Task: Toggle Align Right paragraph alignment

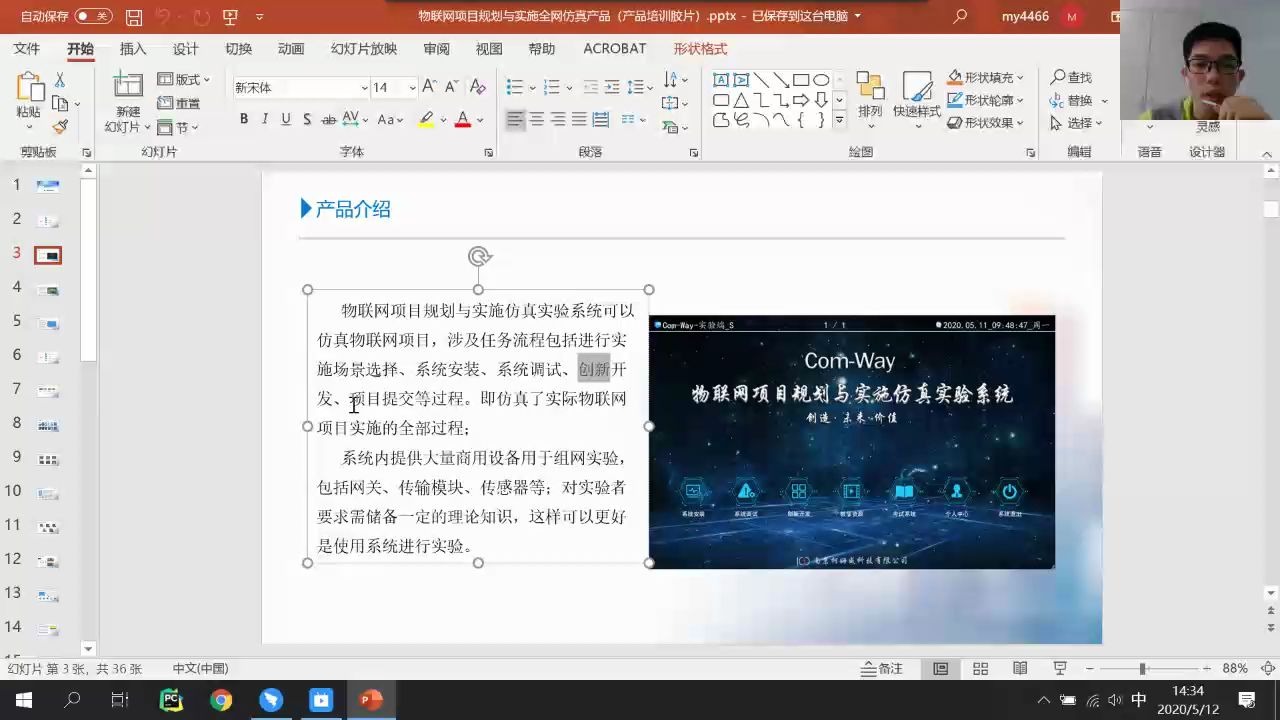Action: (558, 119)
